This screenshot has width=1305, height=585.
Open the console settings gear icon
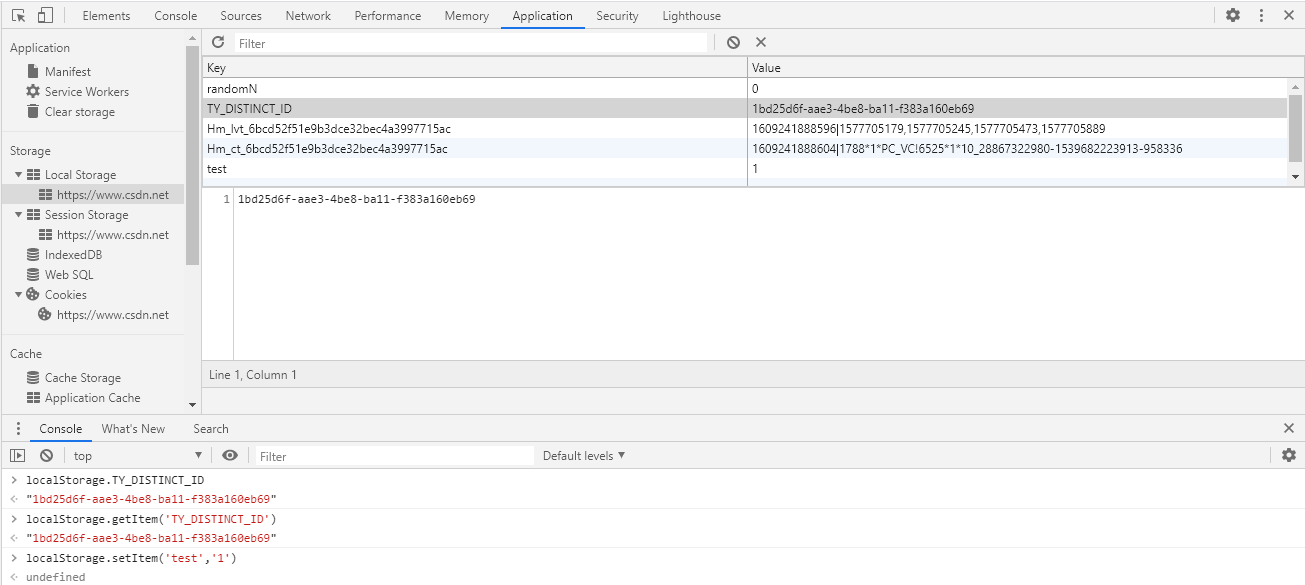point(1289,455)
